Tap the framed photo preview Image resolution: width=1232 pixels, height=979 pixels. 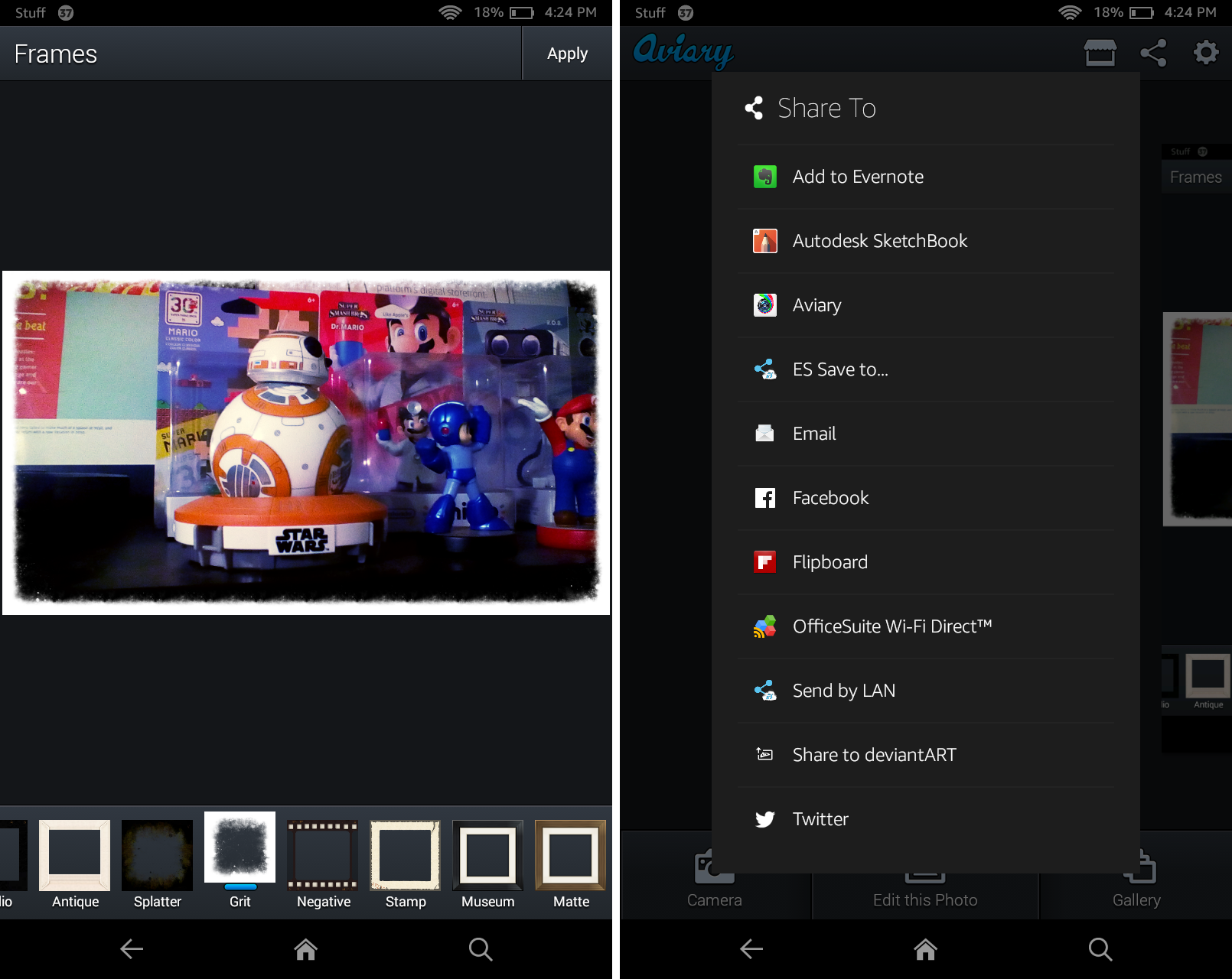(306, 443)
